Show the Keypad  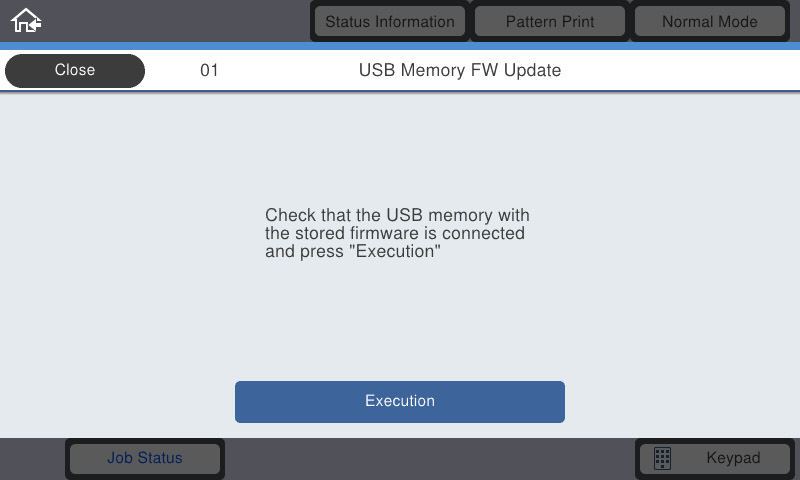[x=715, y=458]
